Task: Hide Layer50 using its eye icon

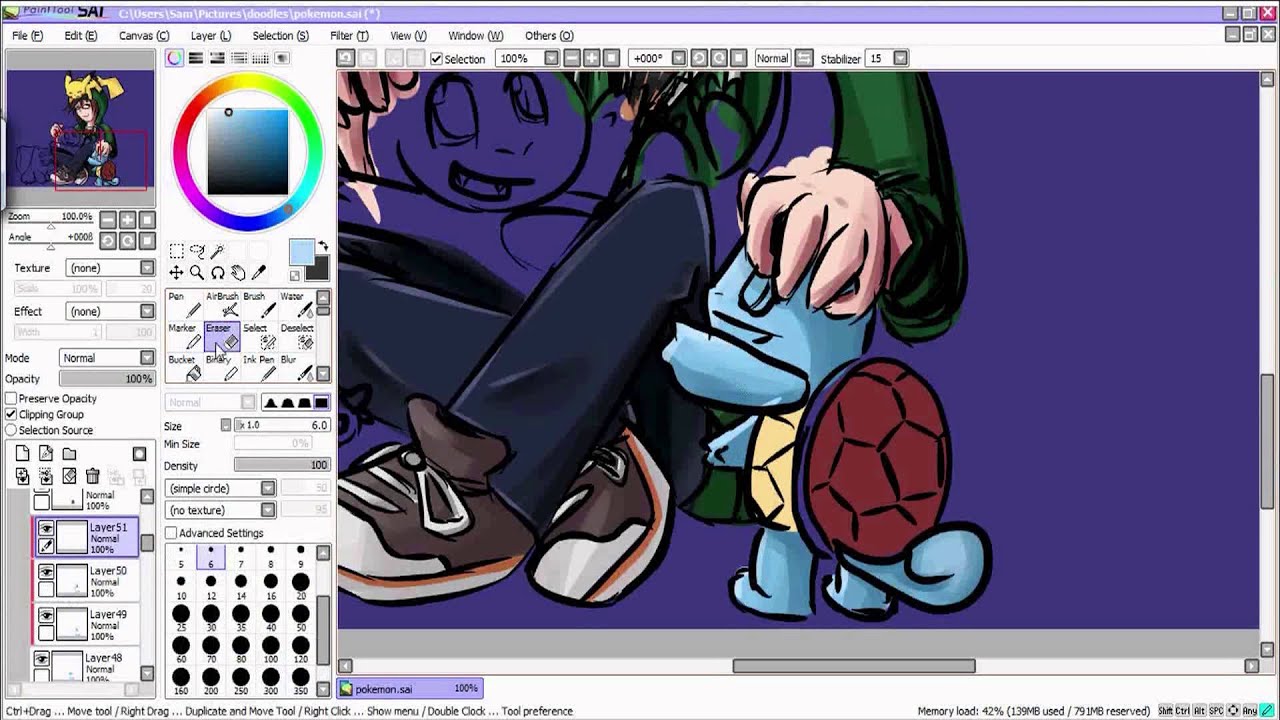Action: [46, 571]
